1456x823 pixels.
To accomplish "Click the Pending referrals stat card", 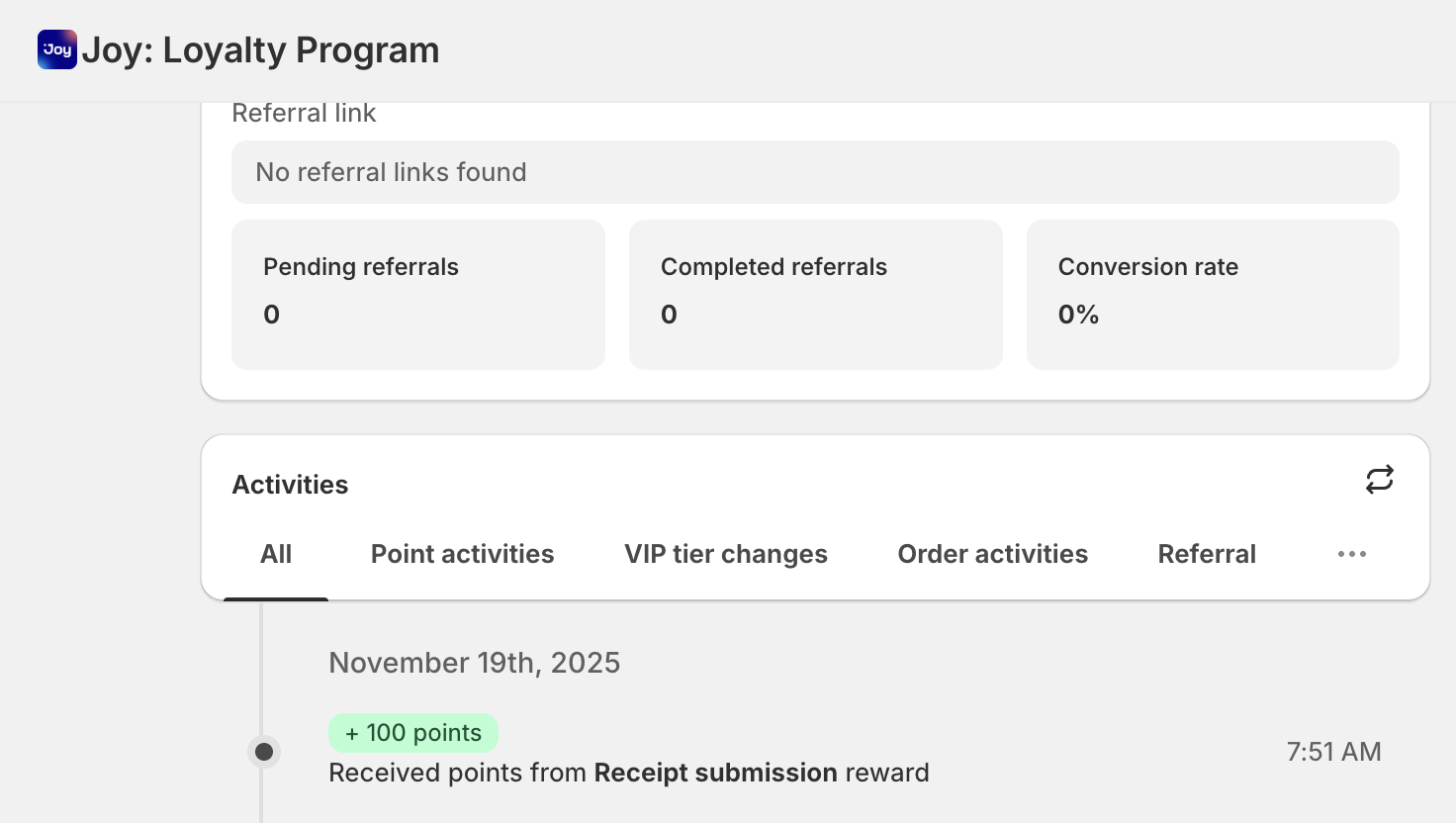I will (417, 294).
